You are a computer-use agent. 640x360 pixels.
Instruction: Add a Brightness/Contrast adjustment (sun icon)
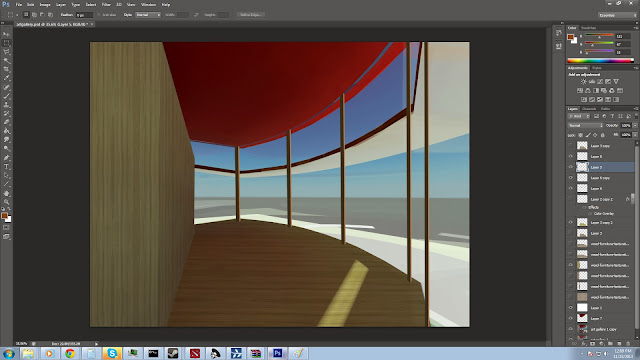click(584, 82)
